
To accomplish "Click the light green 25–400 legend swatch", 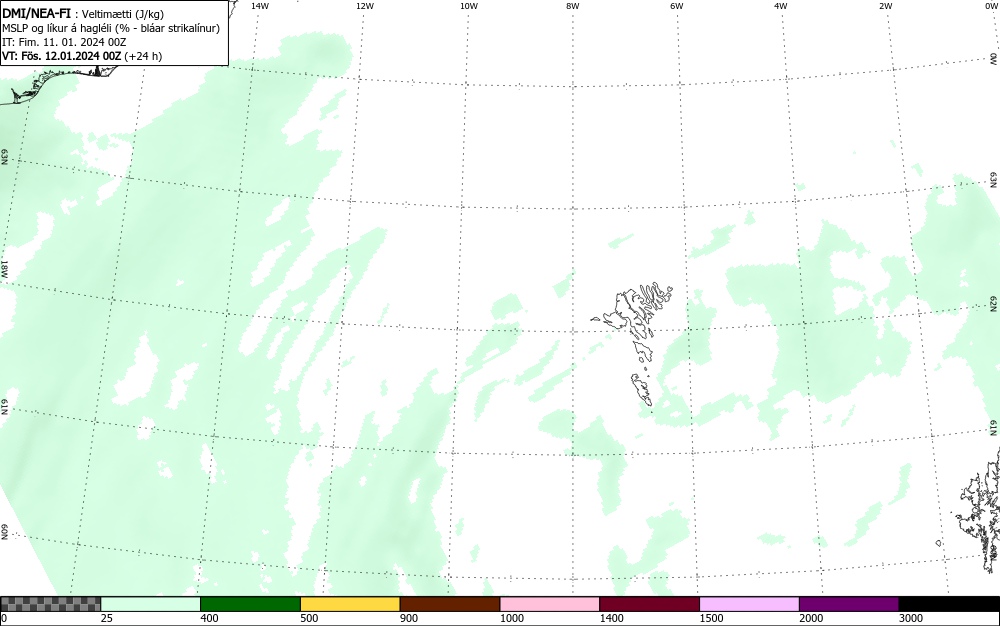I will click(151, 604).
